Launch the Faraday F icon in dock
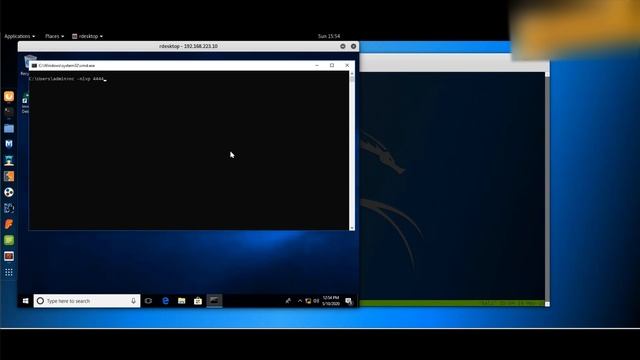The image size is (640, 360). pyautogui.click(x=9, y=224)
